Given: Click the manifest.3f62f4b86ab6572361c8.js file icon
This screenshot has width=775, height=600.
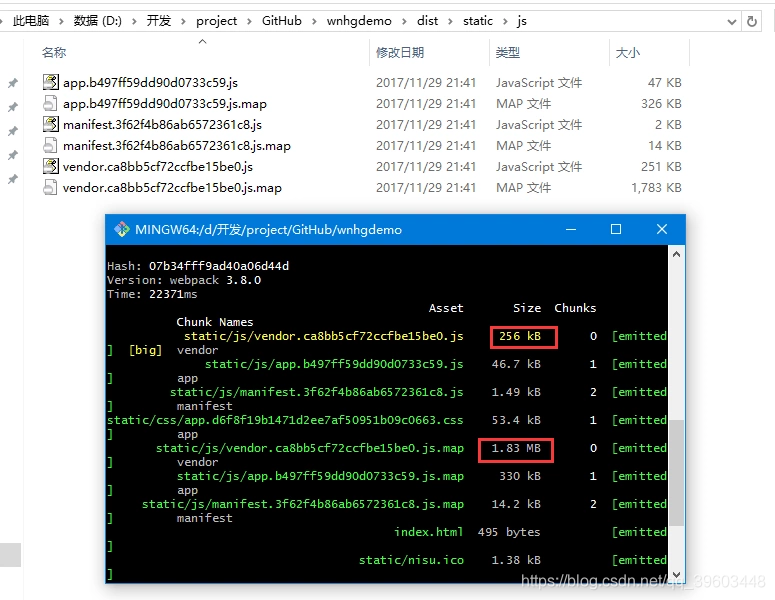Looking at the screenshot, I should click(x=50, y=124).
